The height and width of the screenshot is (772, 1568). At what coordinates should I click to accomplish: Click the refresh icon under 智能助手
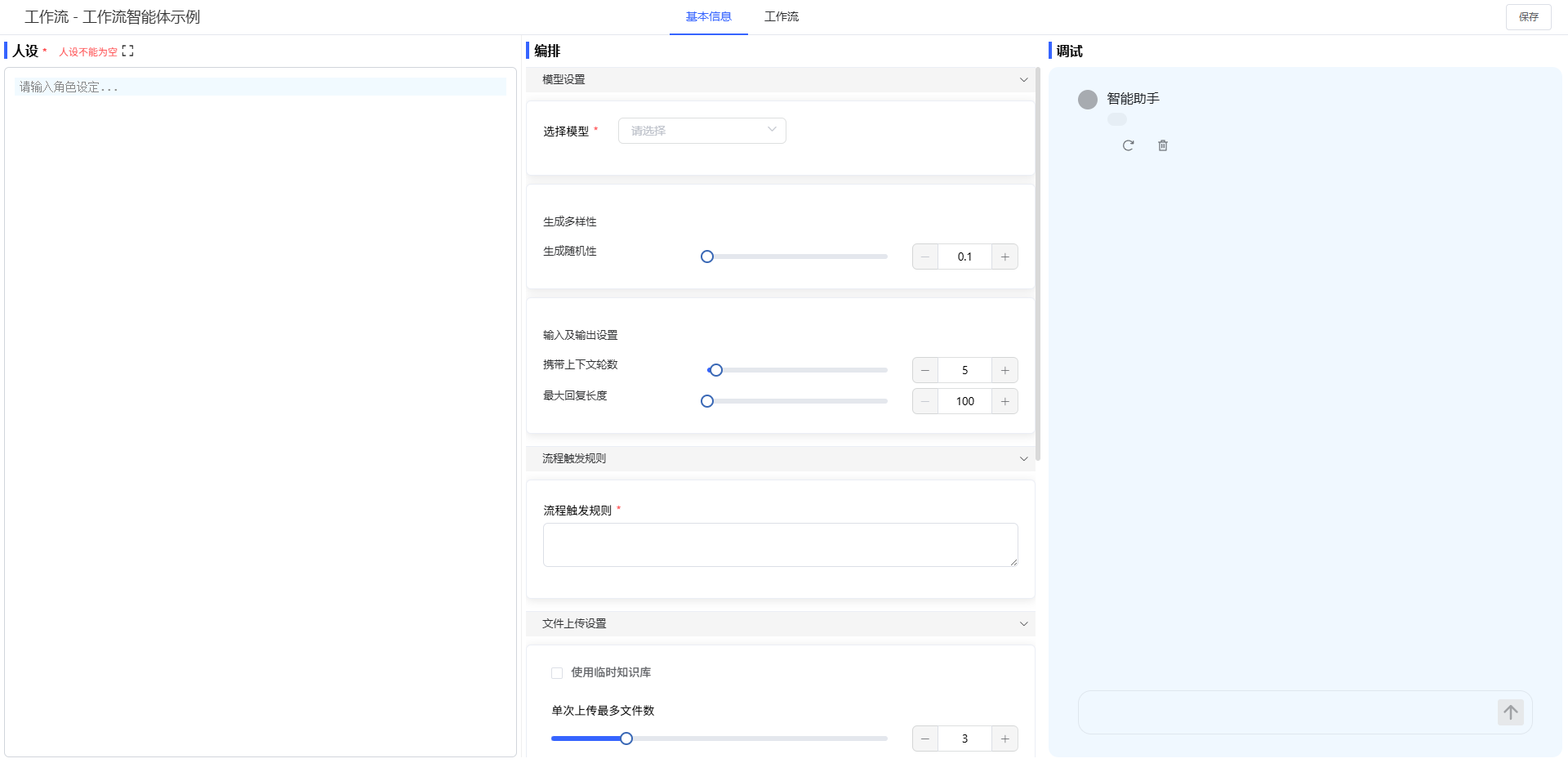click(x=1128, y=145)
